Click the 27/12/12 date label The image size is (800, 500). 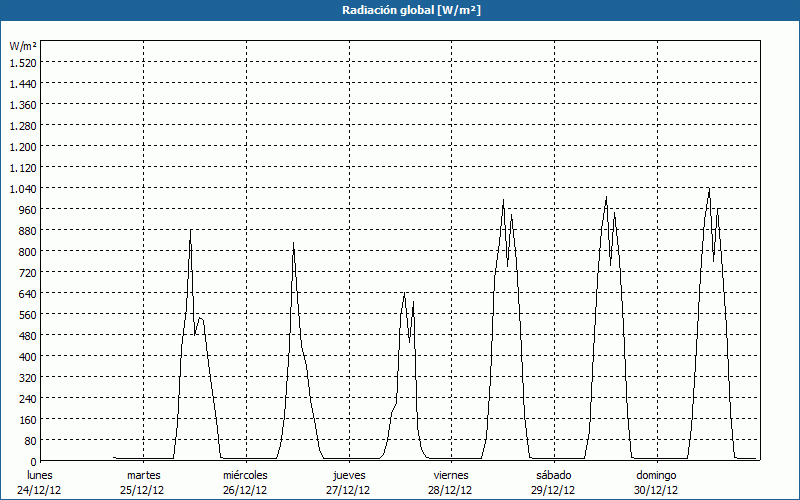coord(348,490)
